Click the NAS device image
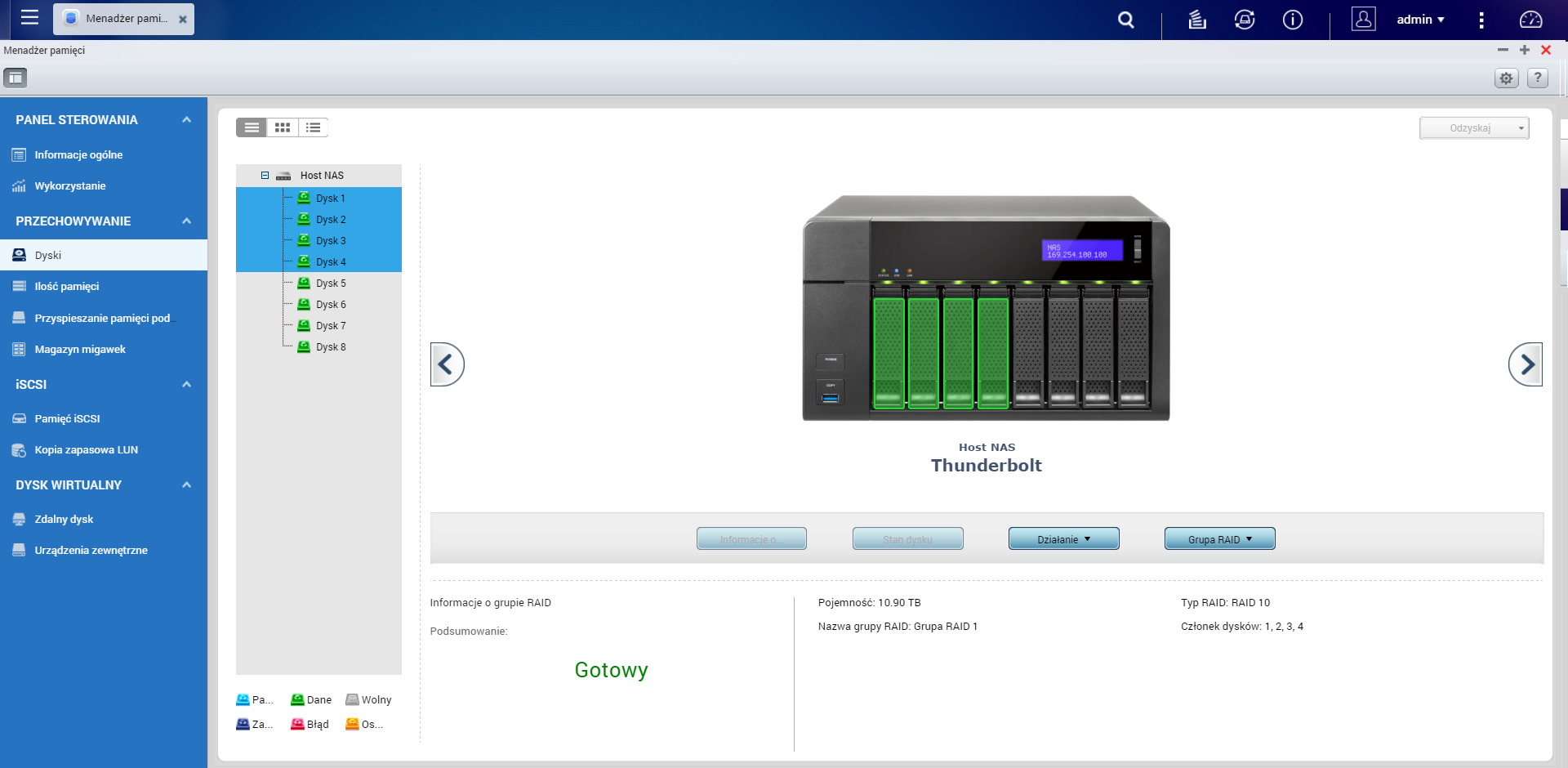 [987, 308]
